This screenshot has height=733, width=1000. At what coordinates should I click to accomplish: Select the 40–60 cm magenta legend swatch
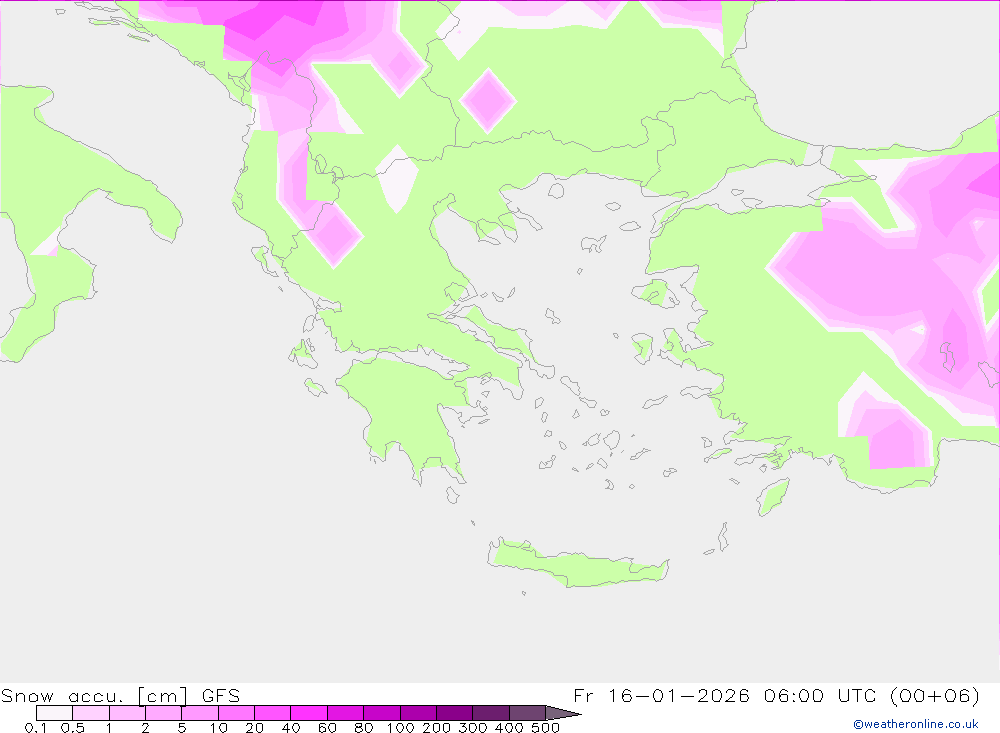point(309,713)
